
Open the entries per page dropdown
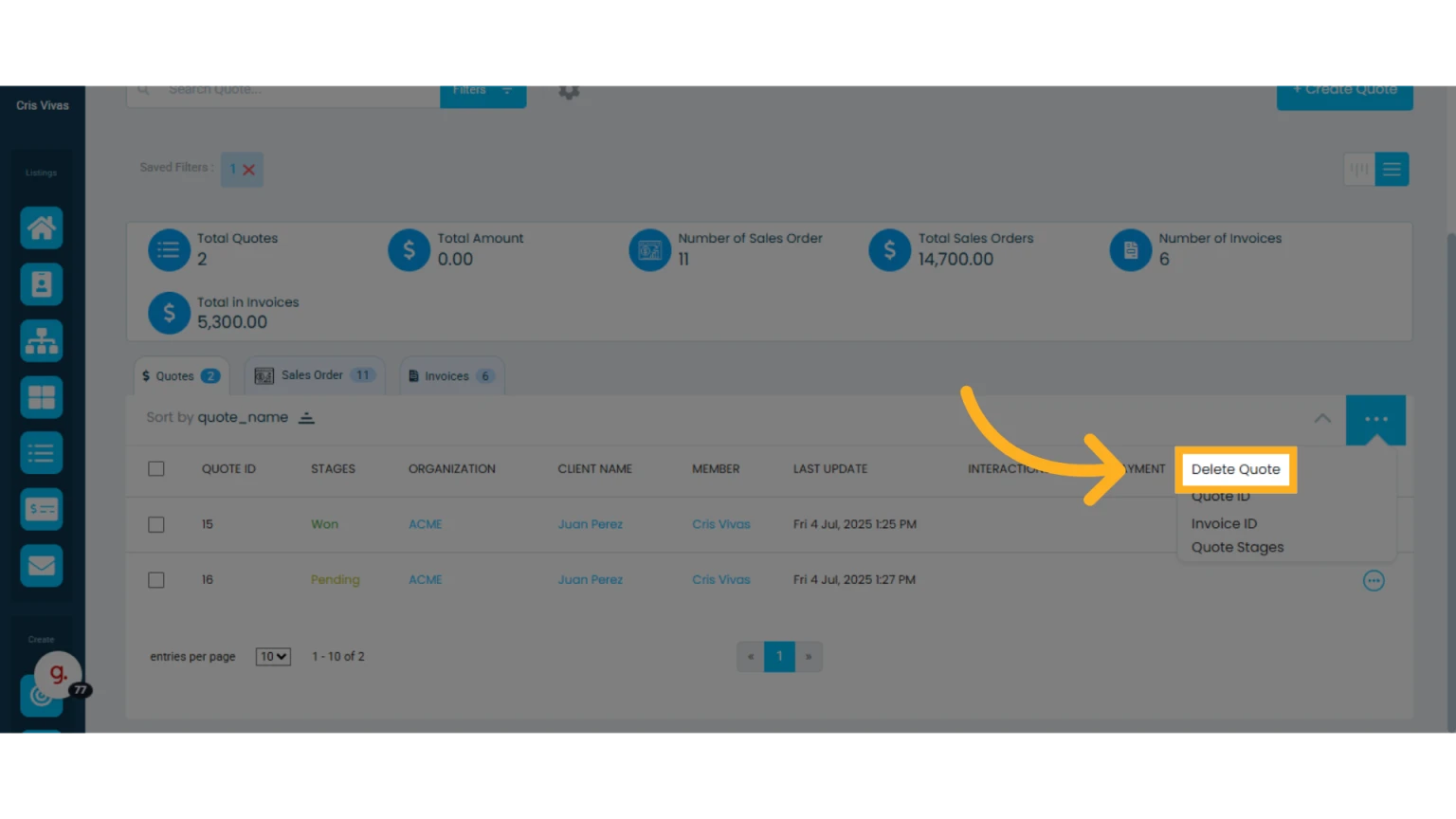(273, 657)
